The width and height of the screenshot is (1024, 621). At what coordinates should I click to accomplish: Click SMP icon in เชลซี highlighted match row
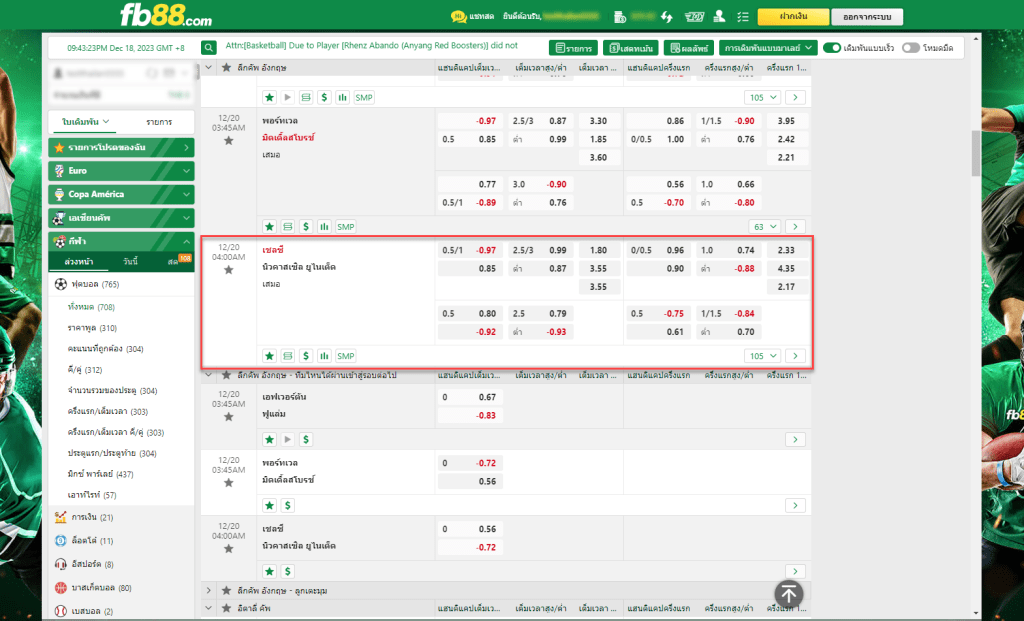click(x=345, y=356)
